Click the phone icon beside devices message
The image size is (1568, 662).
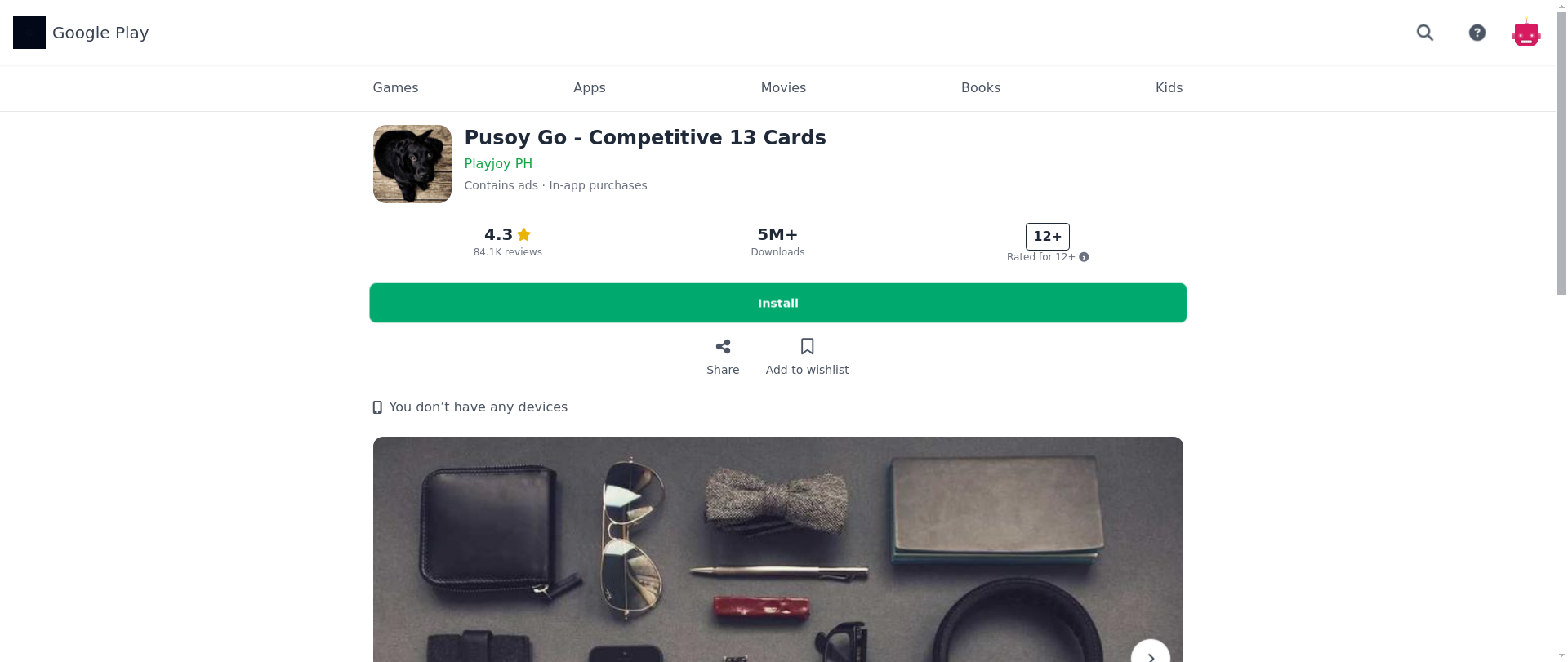377,407
